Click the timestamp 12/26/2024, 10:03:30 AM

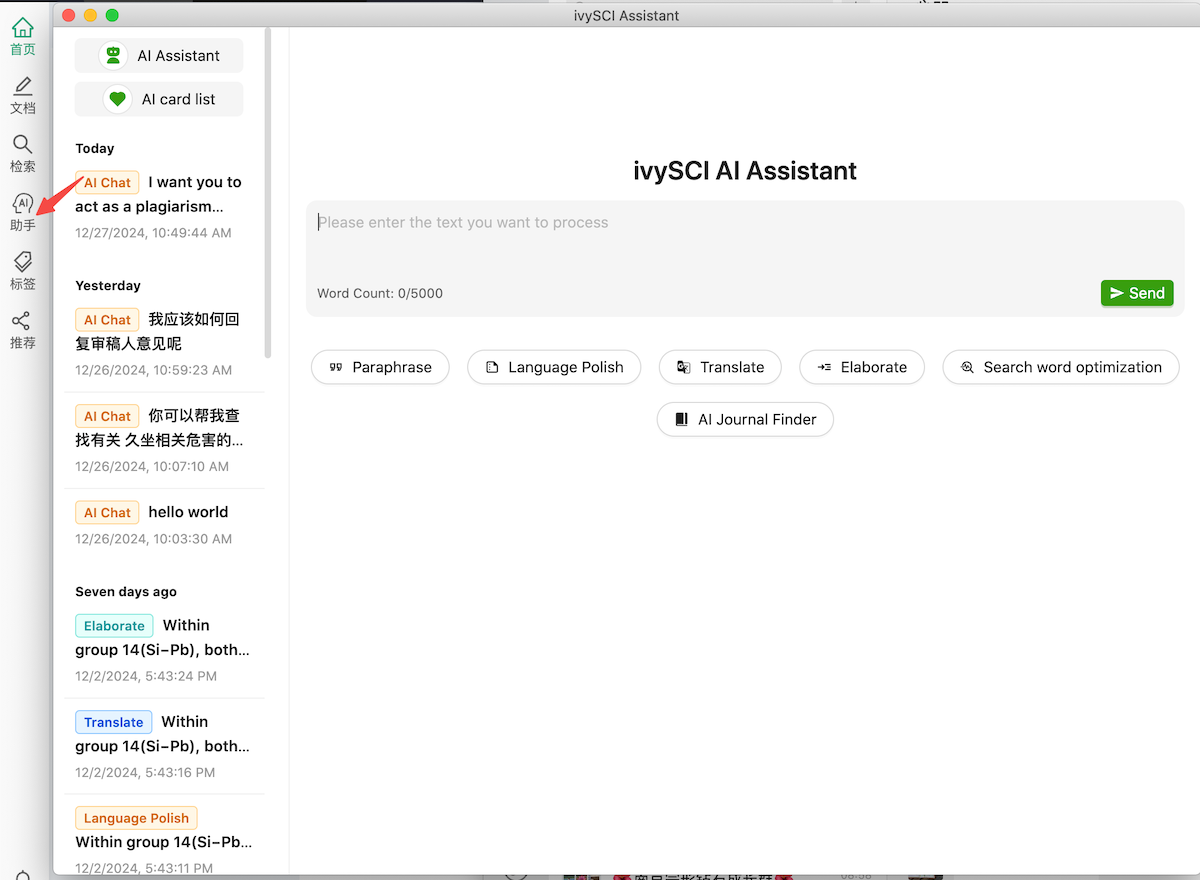click(153, 539)
